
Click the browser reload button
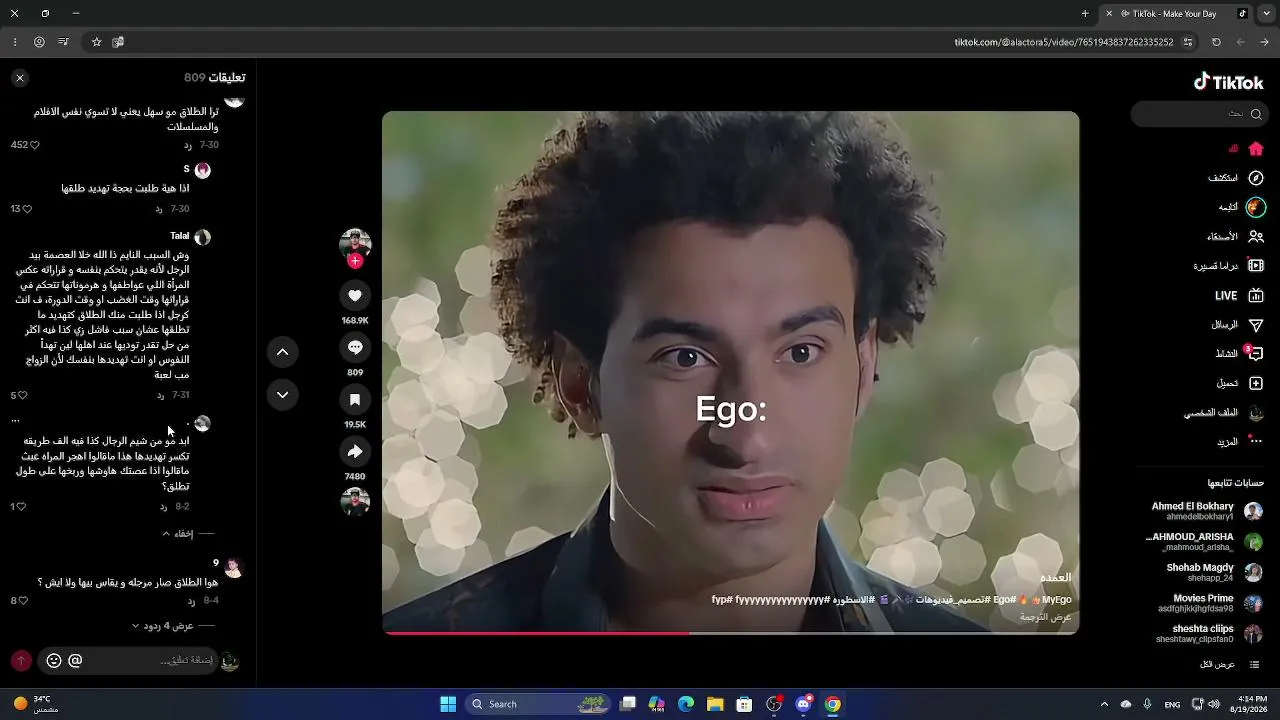click(1216, 42)
